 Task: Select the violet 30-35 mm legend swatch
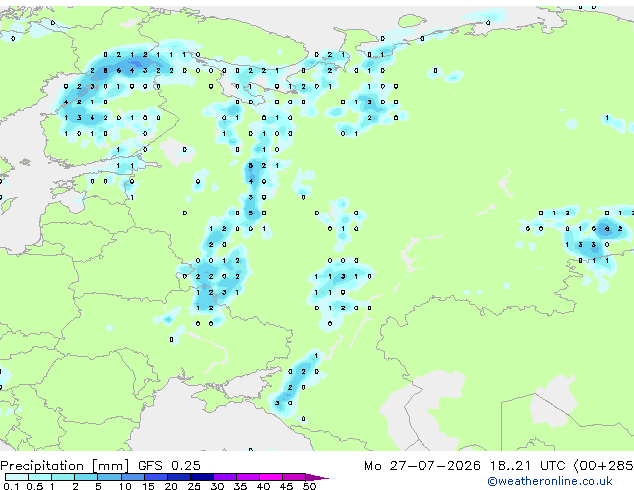[x=225, y=477]
